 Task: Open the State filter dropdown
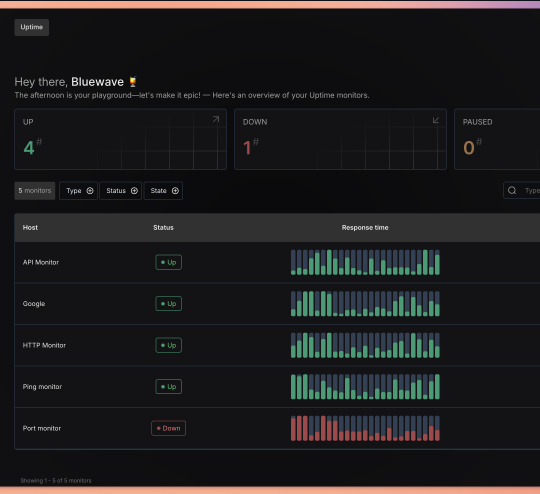tap(163, 191)
